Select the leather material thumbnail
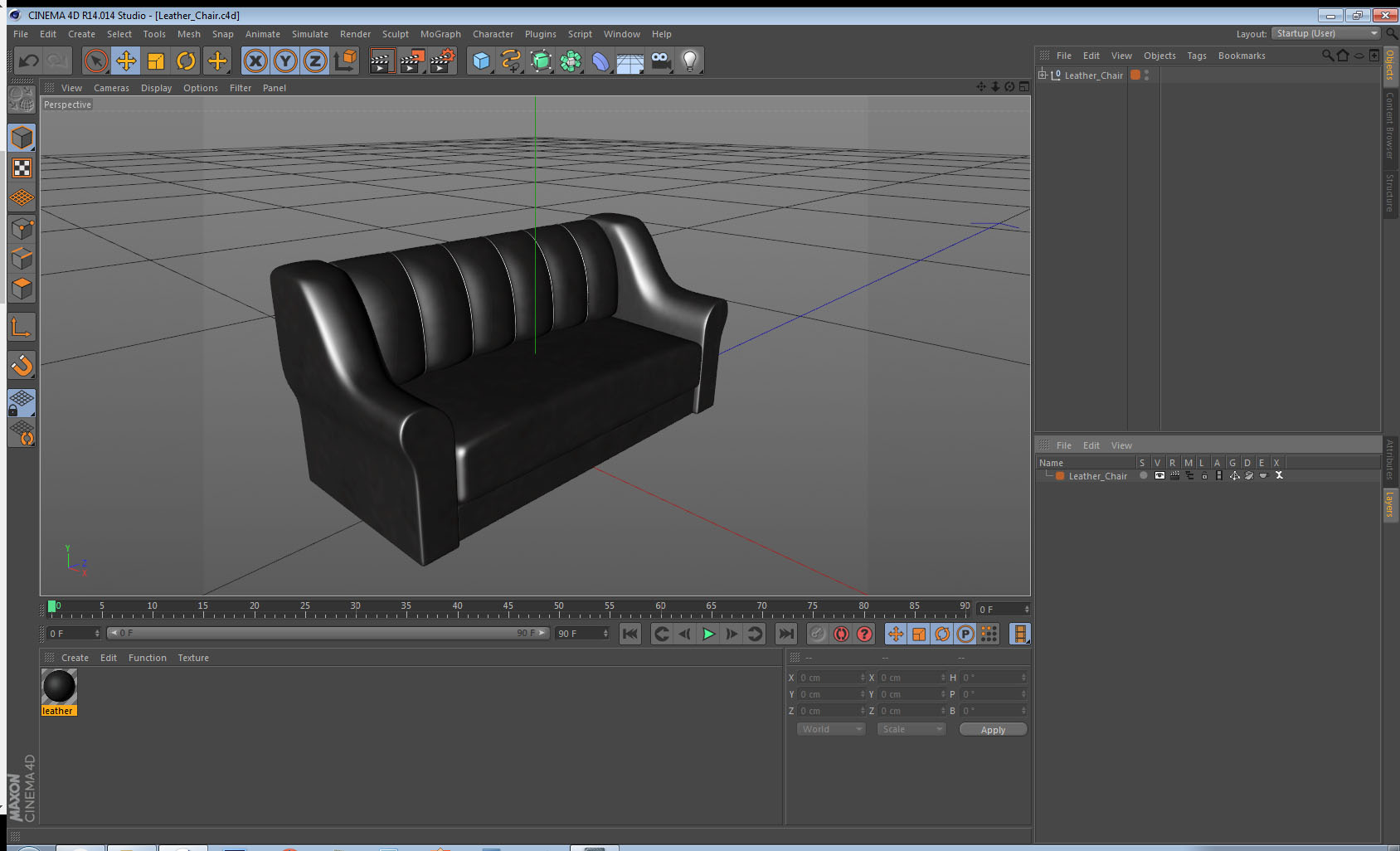Screen dimensions: 1400x851 [x=59, y=687]
